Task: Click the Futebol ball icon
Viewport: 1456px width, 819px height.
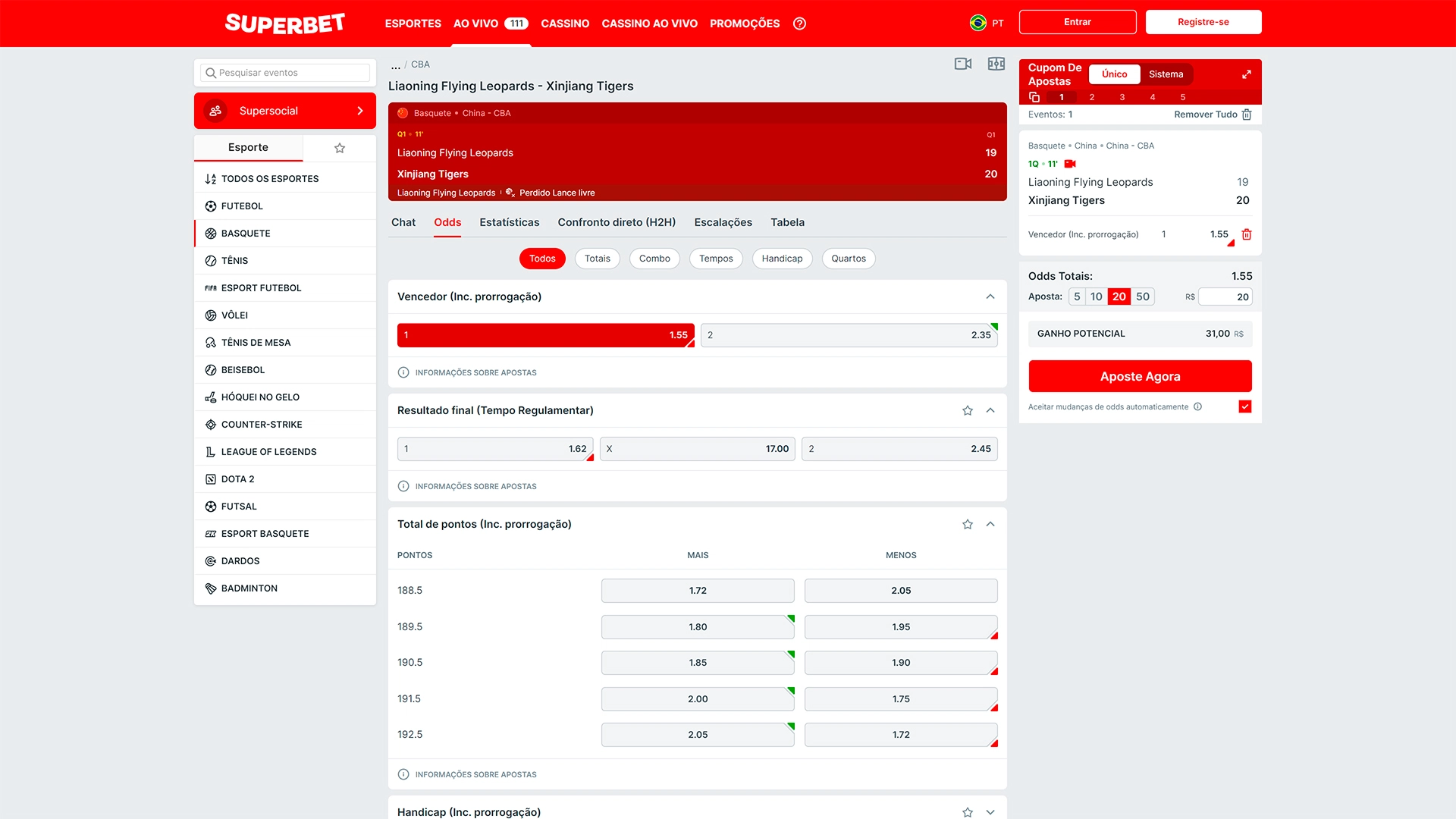Action: 211,206
